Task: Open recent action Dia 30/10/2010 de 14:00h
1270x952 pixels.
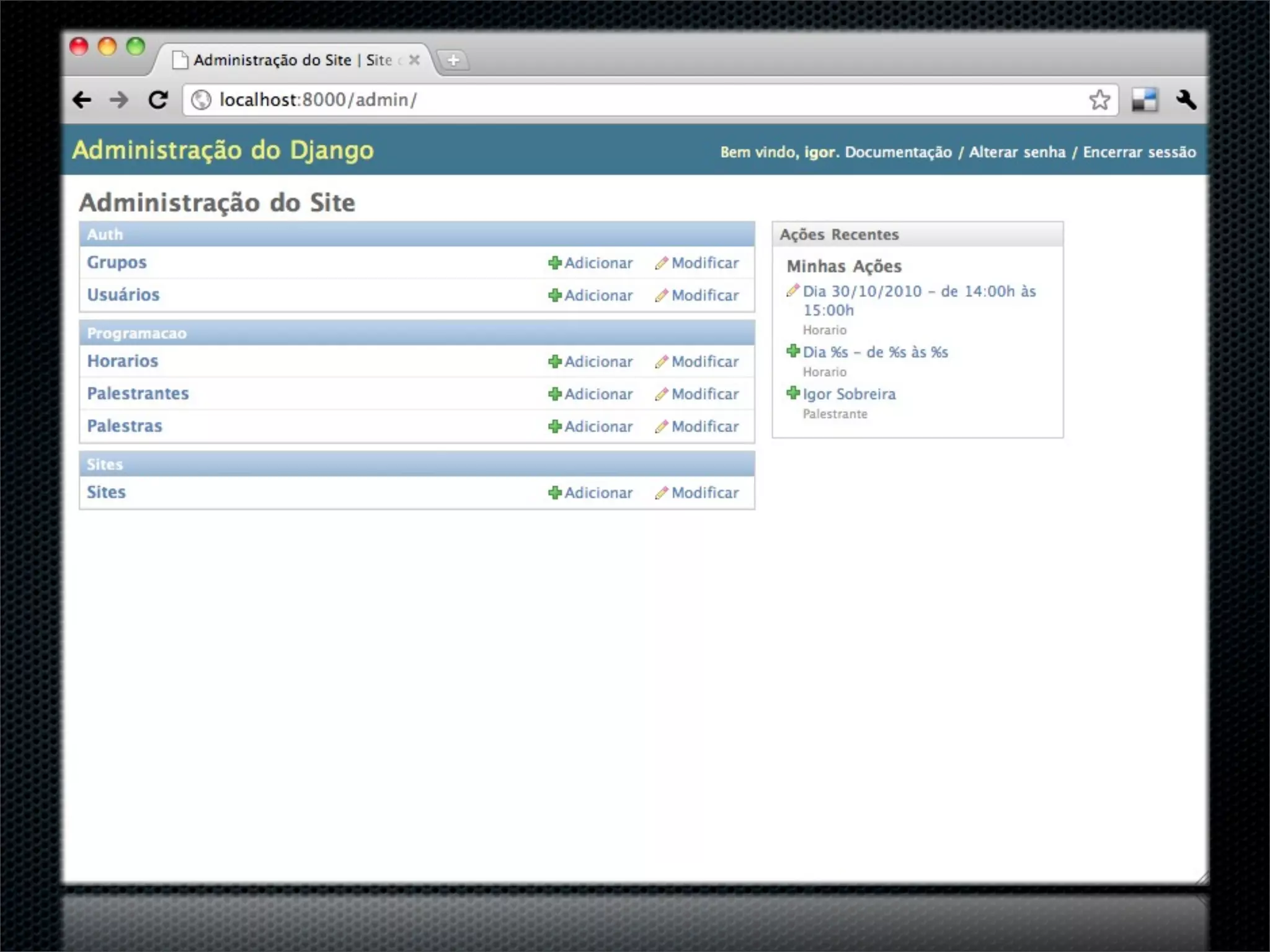Action: (x=919, y=301)
